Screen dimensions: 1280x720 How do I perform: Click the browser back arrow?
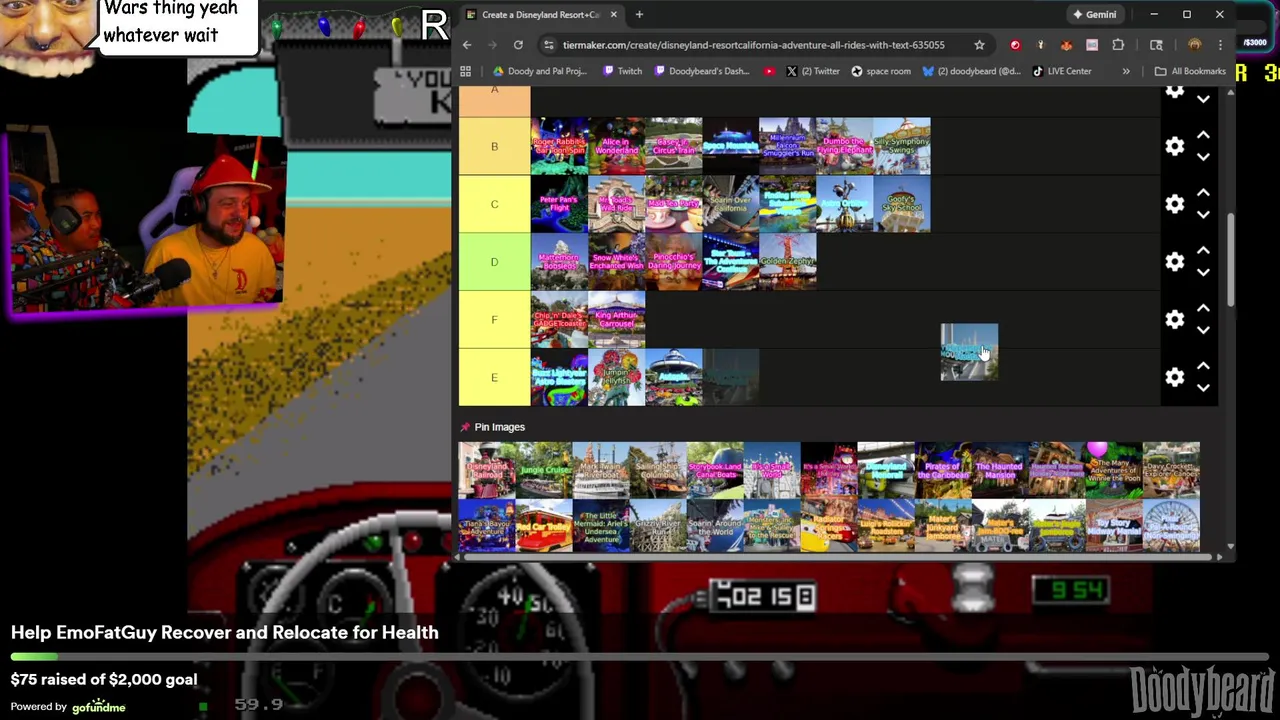(x=467, y=45)
